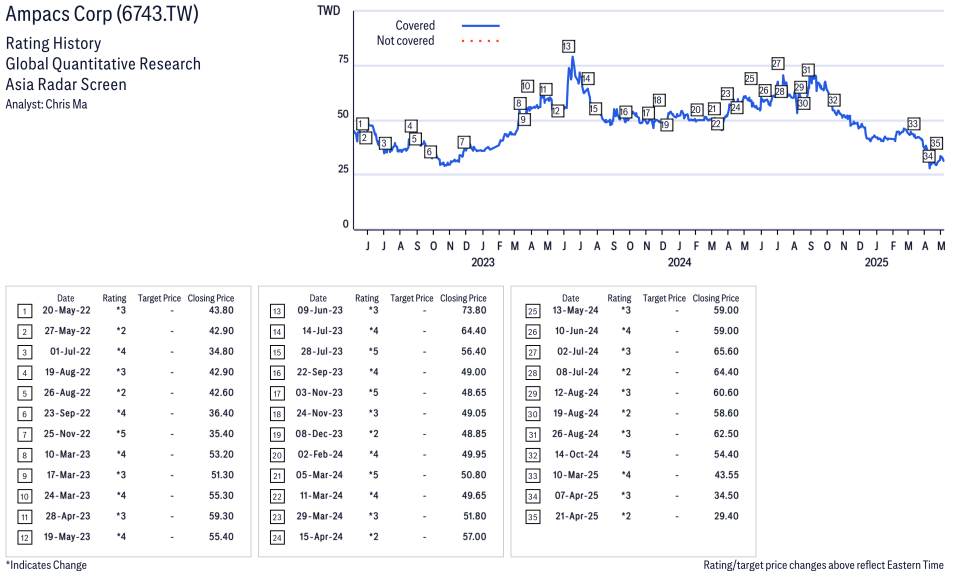
Task: Select the date 25-Nov-22 in the table
Action: click(x=67, y=434)
